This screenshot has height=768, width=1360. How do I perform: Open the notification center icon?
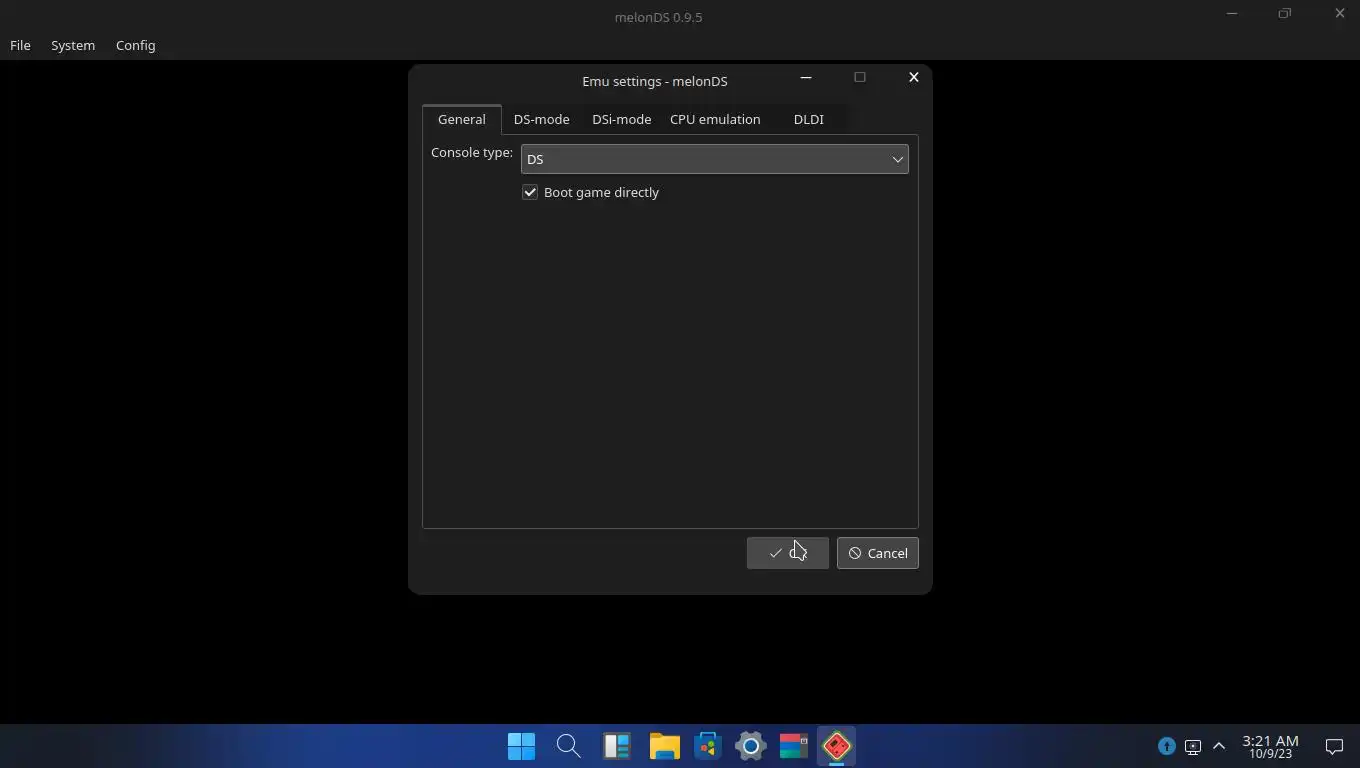pos(1334,746)
